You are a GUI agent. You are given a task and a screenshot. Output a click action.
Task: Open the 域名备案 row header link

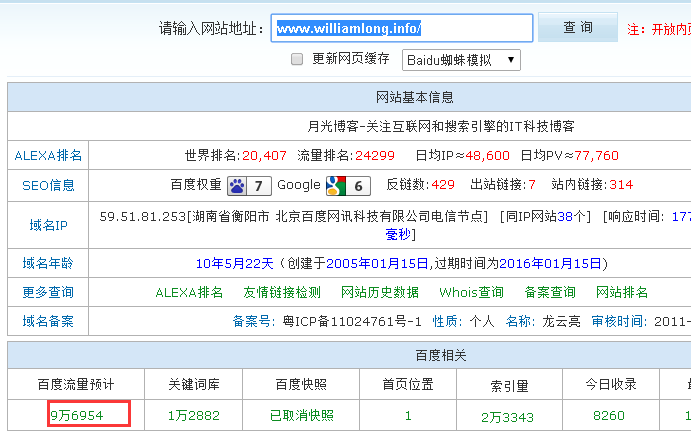(48, 321)
